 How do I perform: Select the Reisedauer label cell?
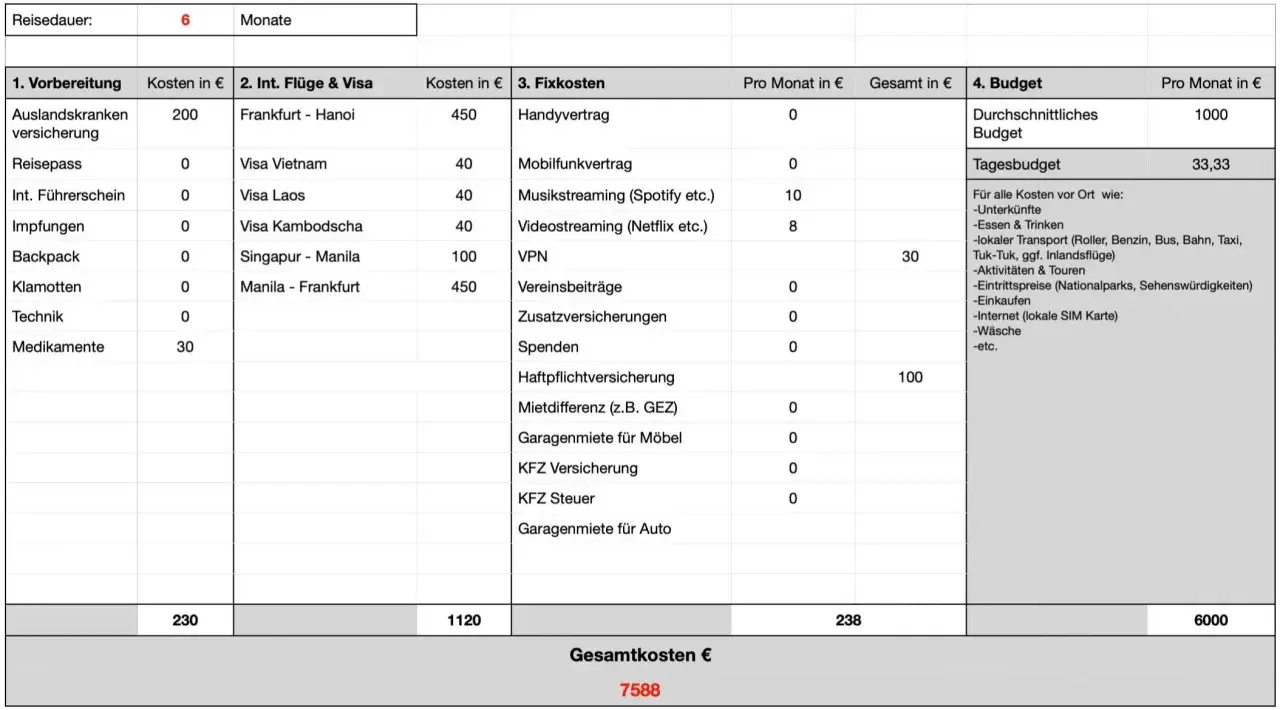pyautogui.click(x=71, y=20)
